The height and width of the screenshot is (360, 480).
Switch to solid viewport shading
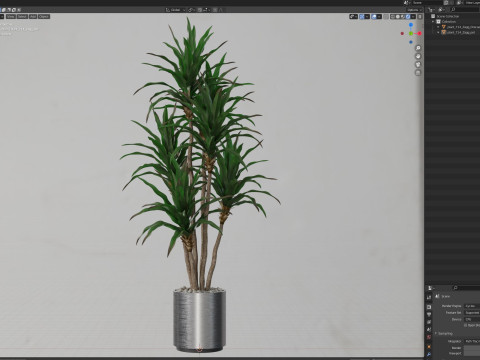(398, 17)
